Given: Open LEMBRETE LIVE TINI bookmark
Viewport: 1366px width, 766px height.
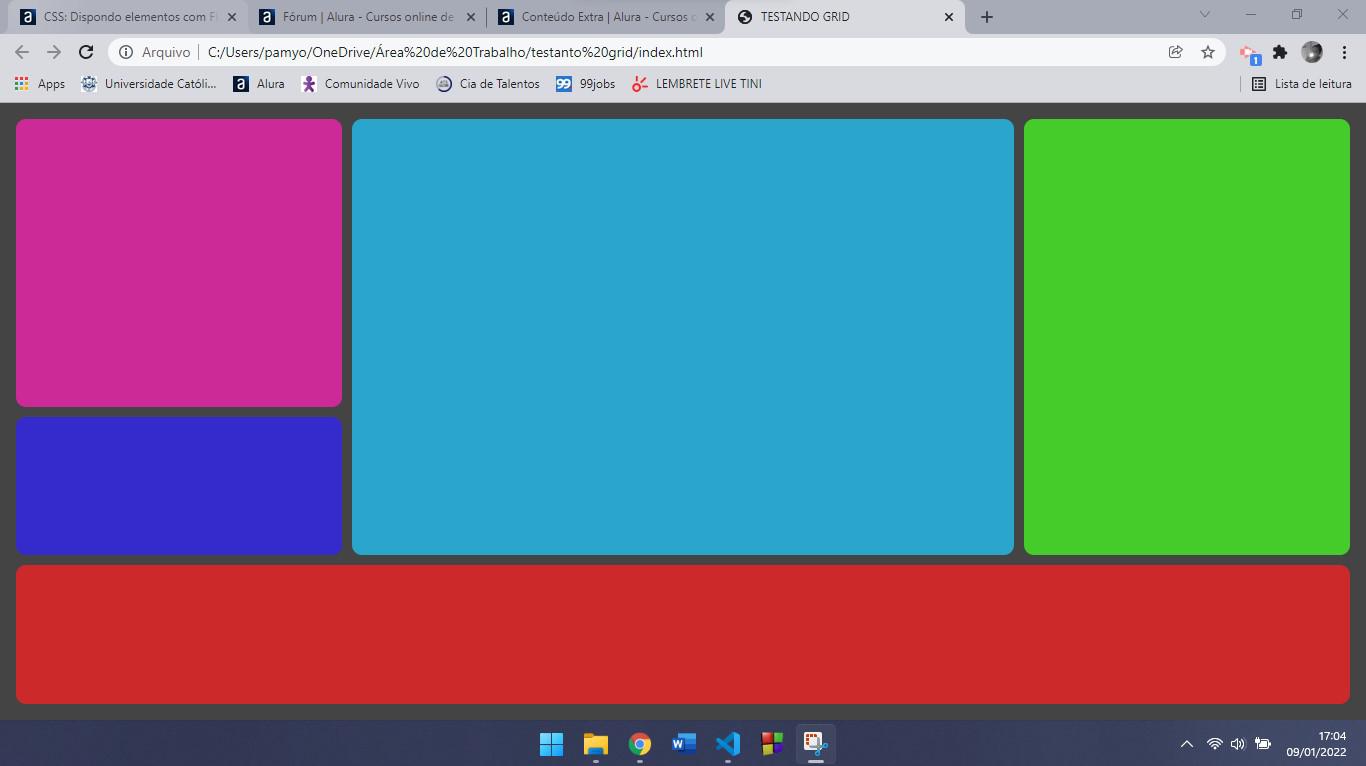Looking at the screenshot, I should (697, 84).
